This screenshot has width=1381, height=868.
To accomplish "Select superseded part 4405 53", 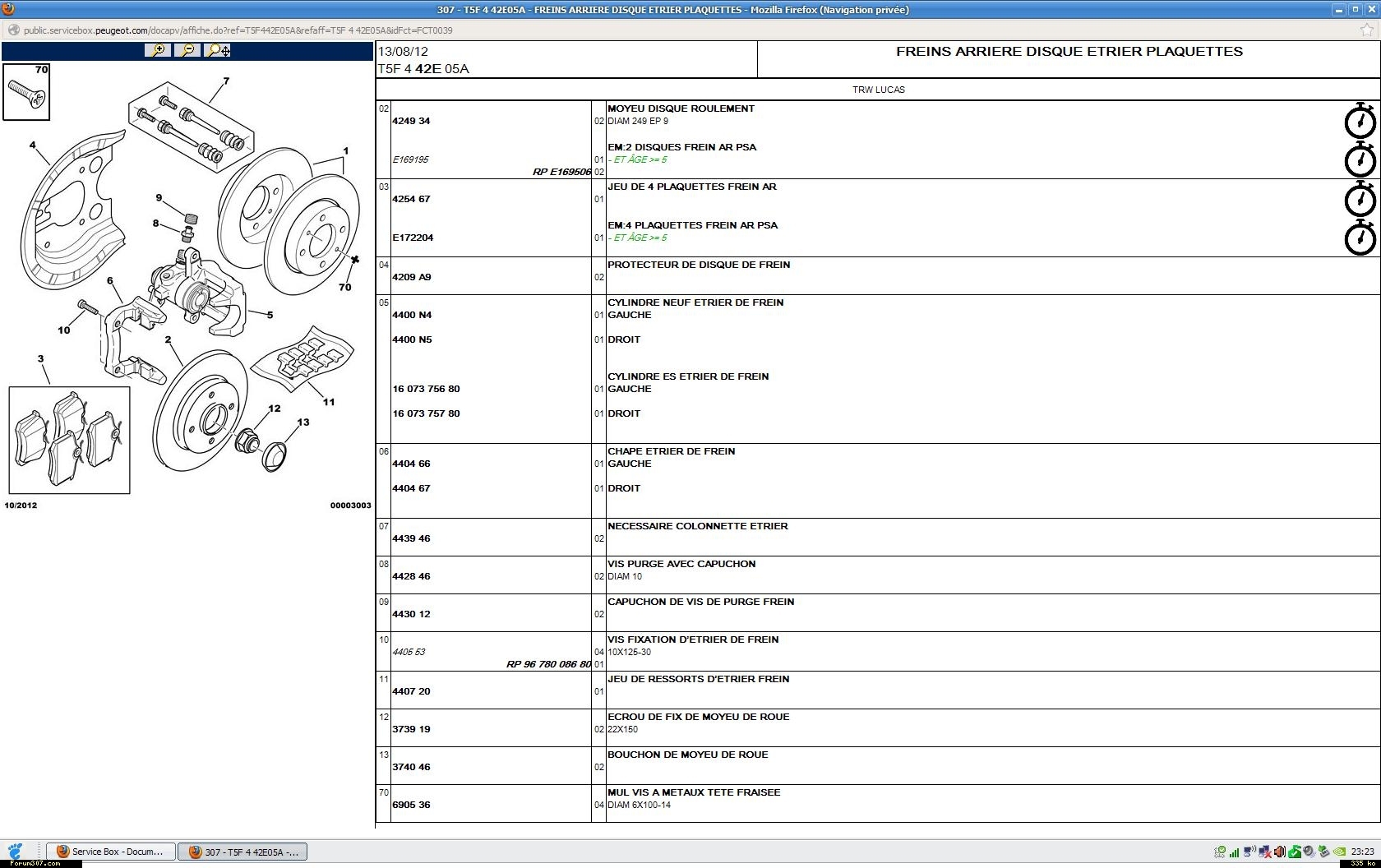I will point(409,652).
